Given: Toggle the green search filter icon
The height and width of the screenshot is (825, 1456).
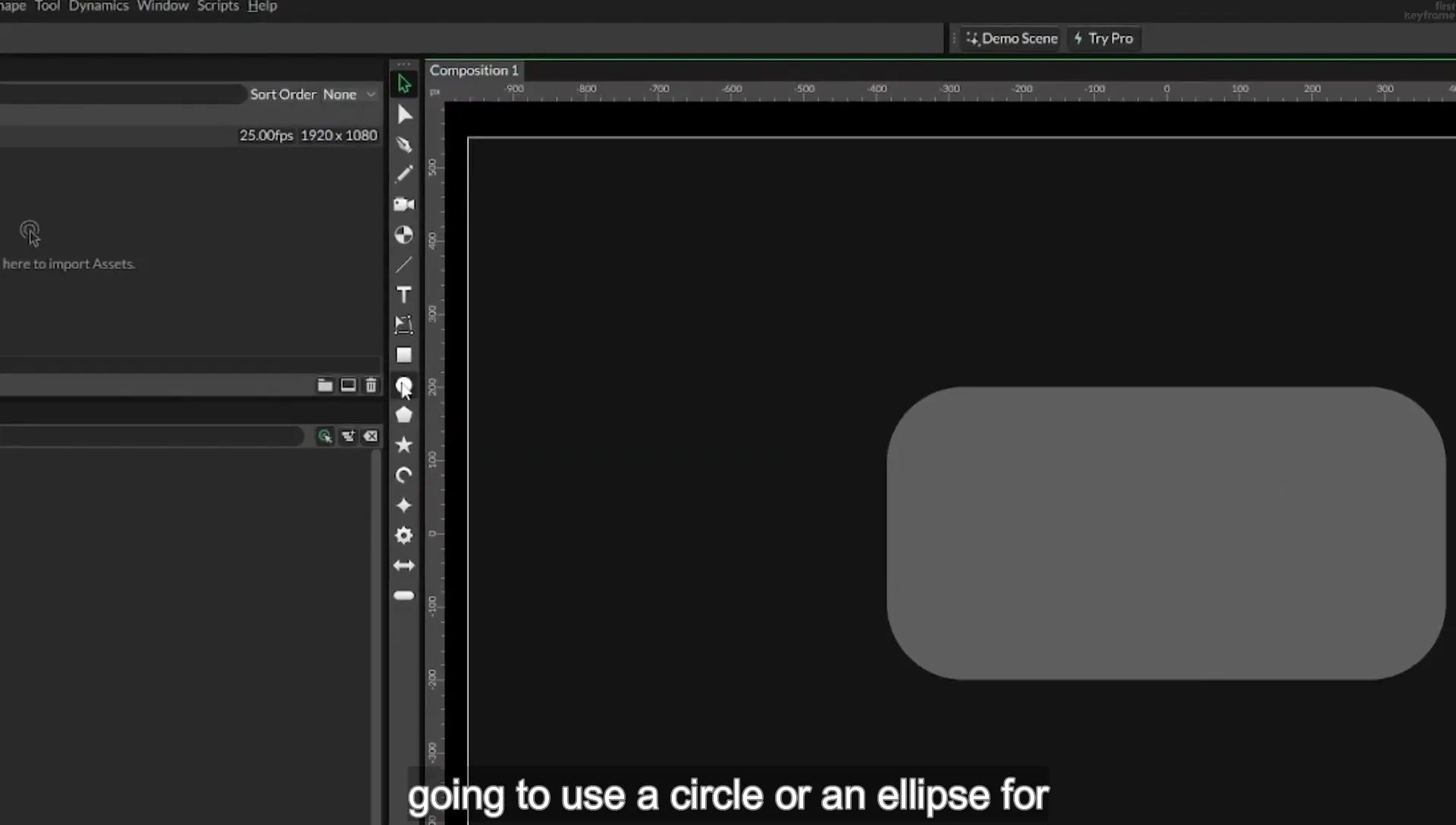Looking at the screenshot, I should point(325,436).
